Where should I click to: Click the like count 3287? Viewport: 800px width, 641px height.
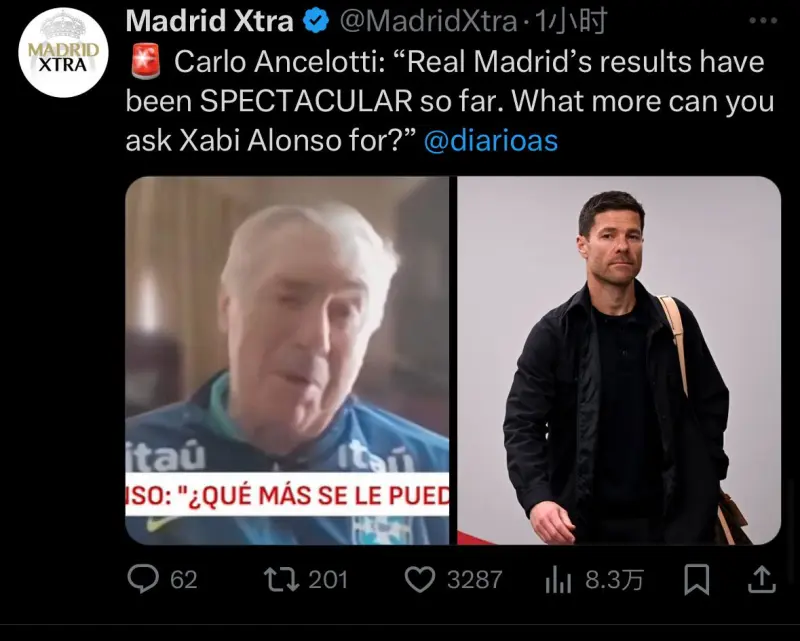[474, 580]
